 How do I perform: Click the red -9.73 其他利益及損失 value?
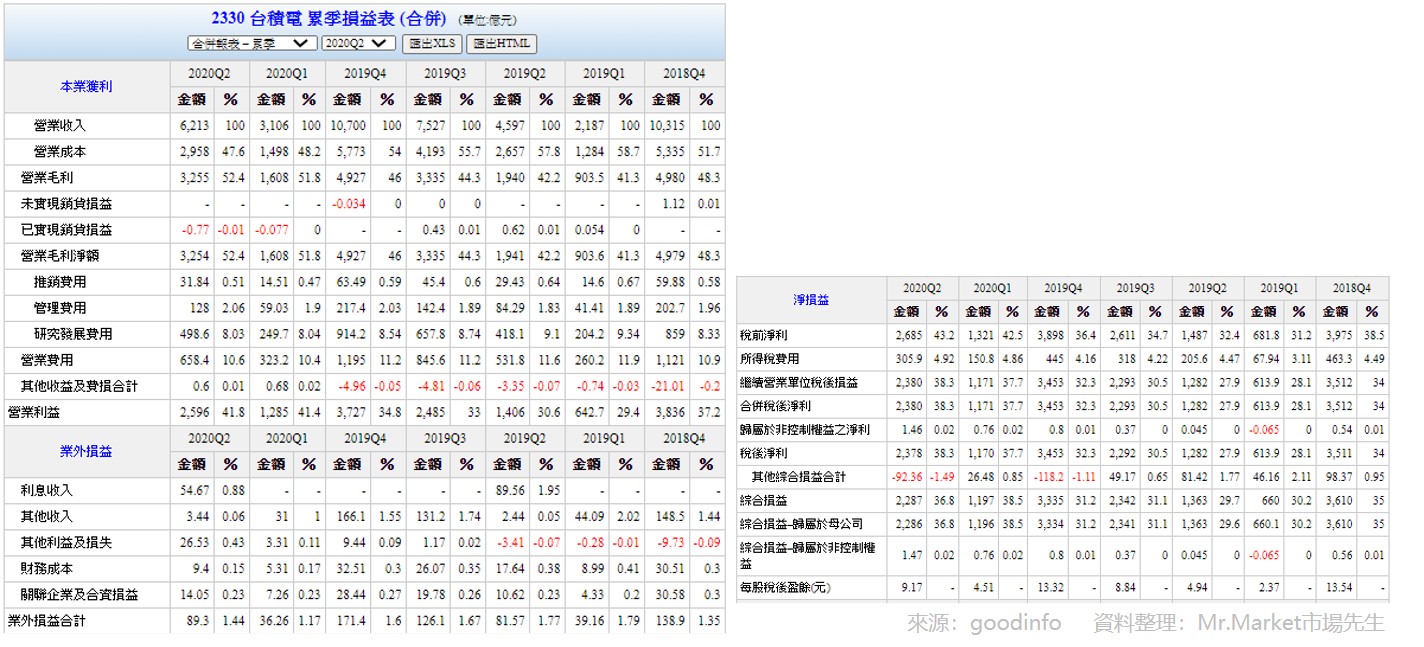[670, 543]
